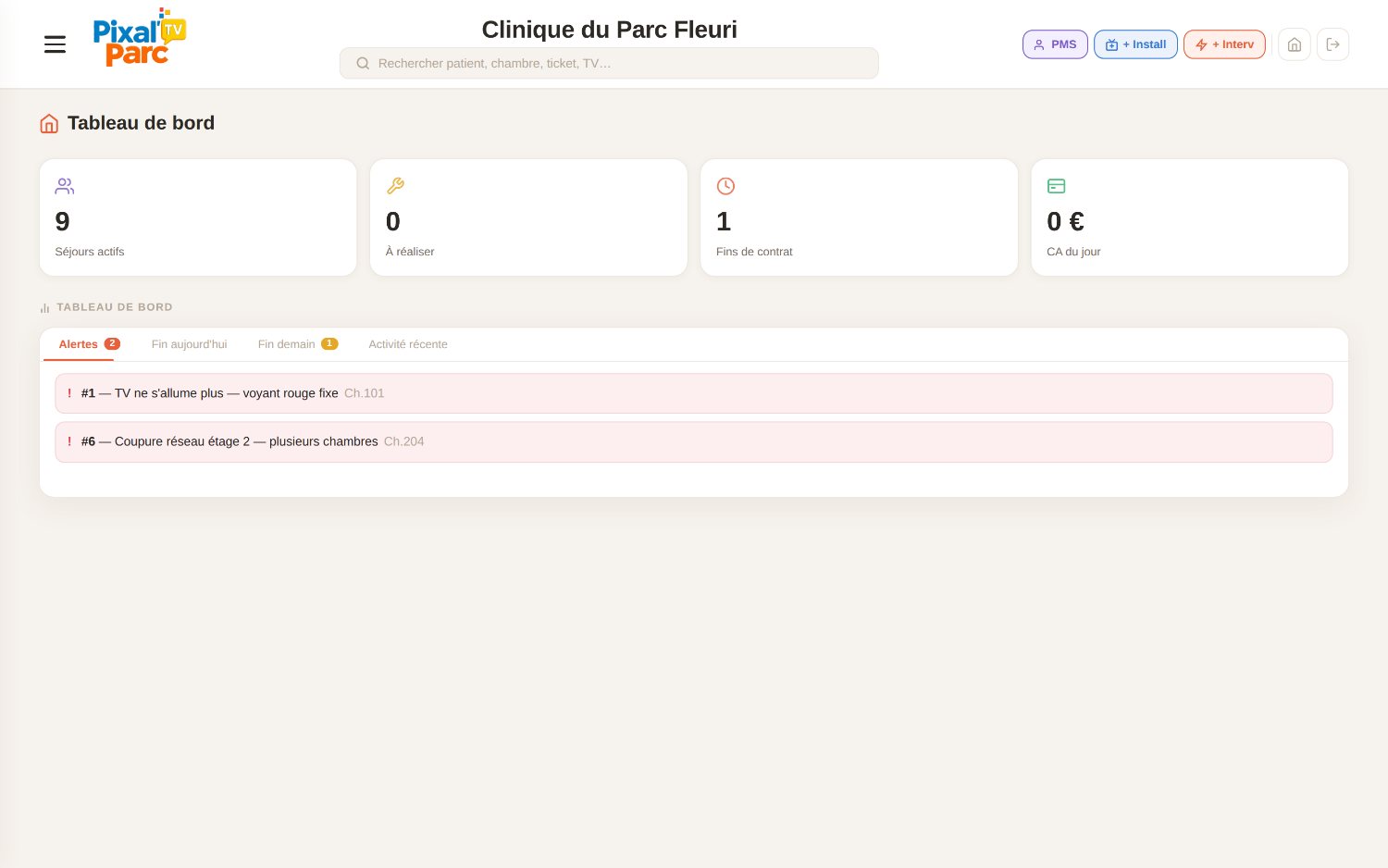The width and height of the screenshot is (1388, 868).
Task: Click the PMS button
Action: pos(1055,44)
